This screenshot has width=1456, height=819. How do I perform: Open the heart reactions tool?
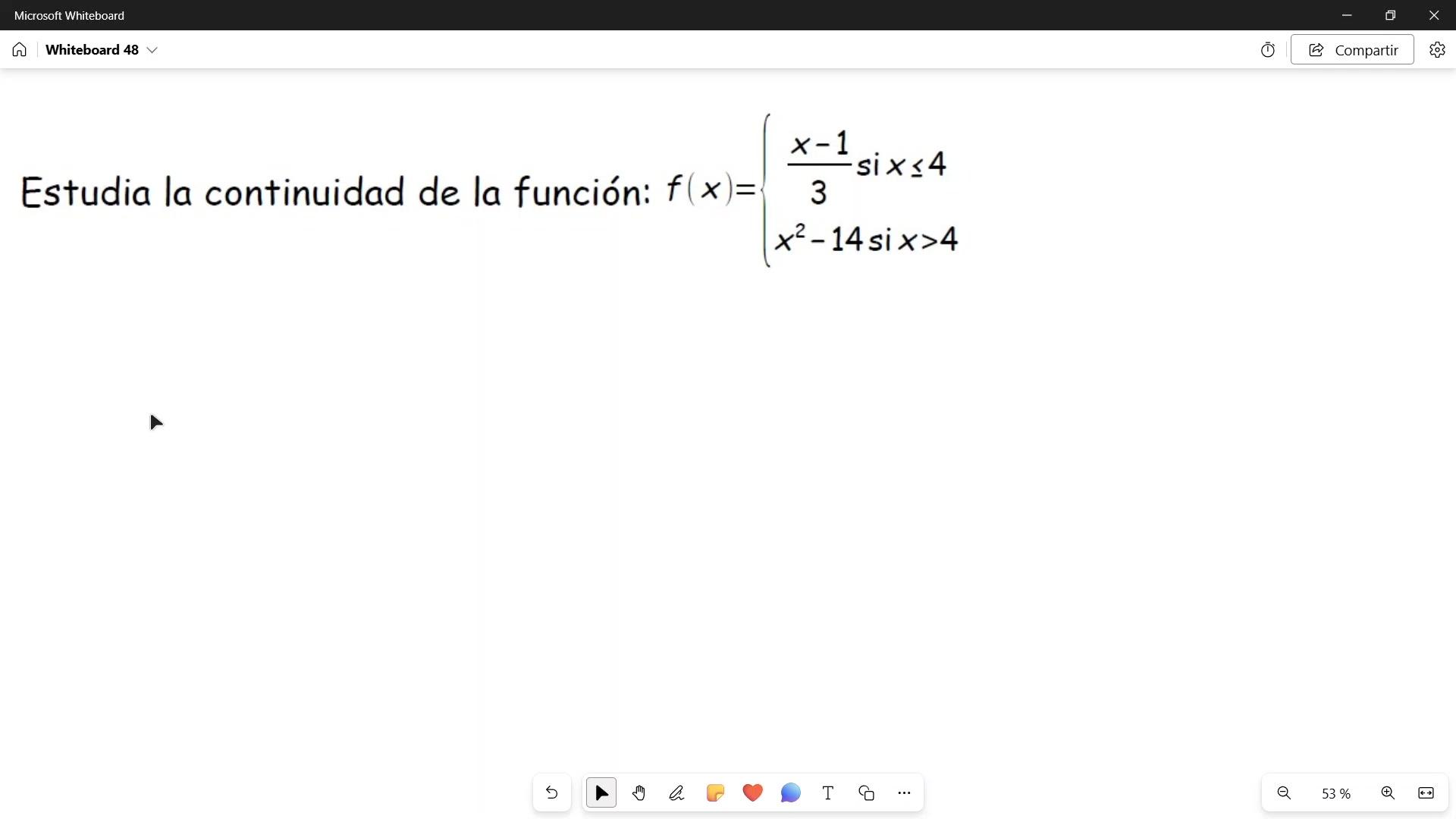tap(752, 793)
